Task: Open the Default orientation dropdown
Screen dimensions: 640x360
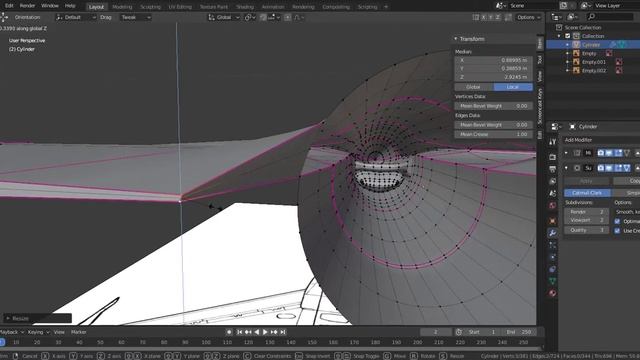Action: coord(76,17)
